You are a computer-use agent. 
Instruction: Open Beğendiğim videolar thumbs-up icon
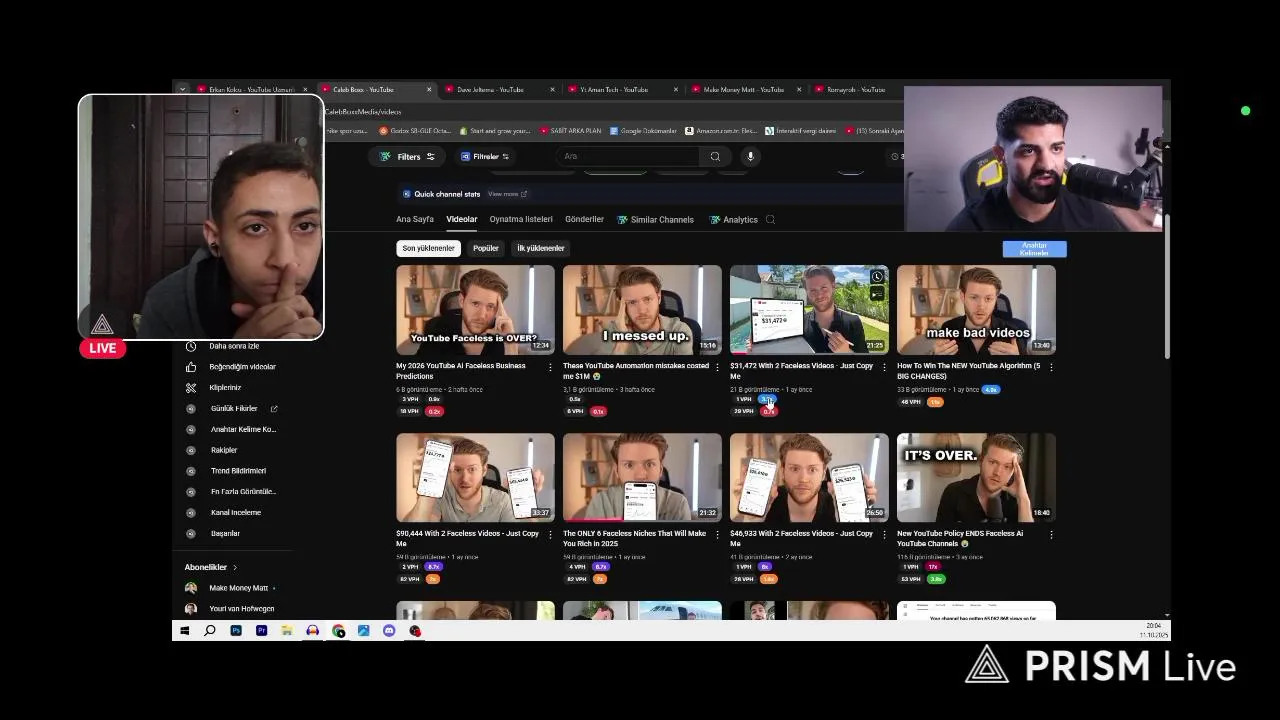coord(191,367)
